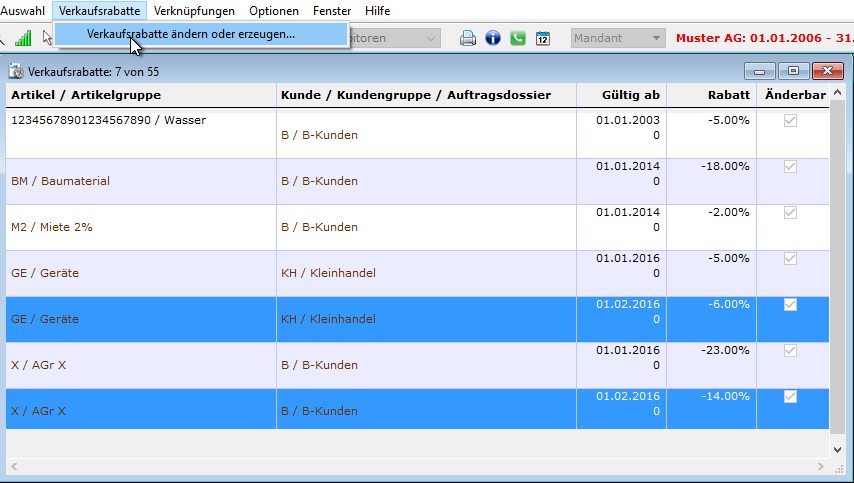Open the blue info icon

click(493, 38)
